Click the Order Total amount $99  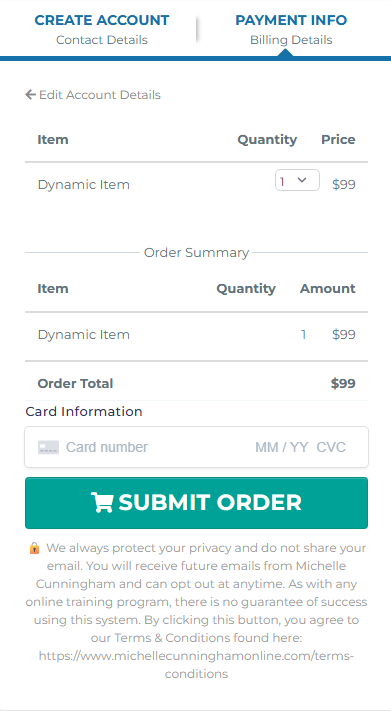click(343, 384)
